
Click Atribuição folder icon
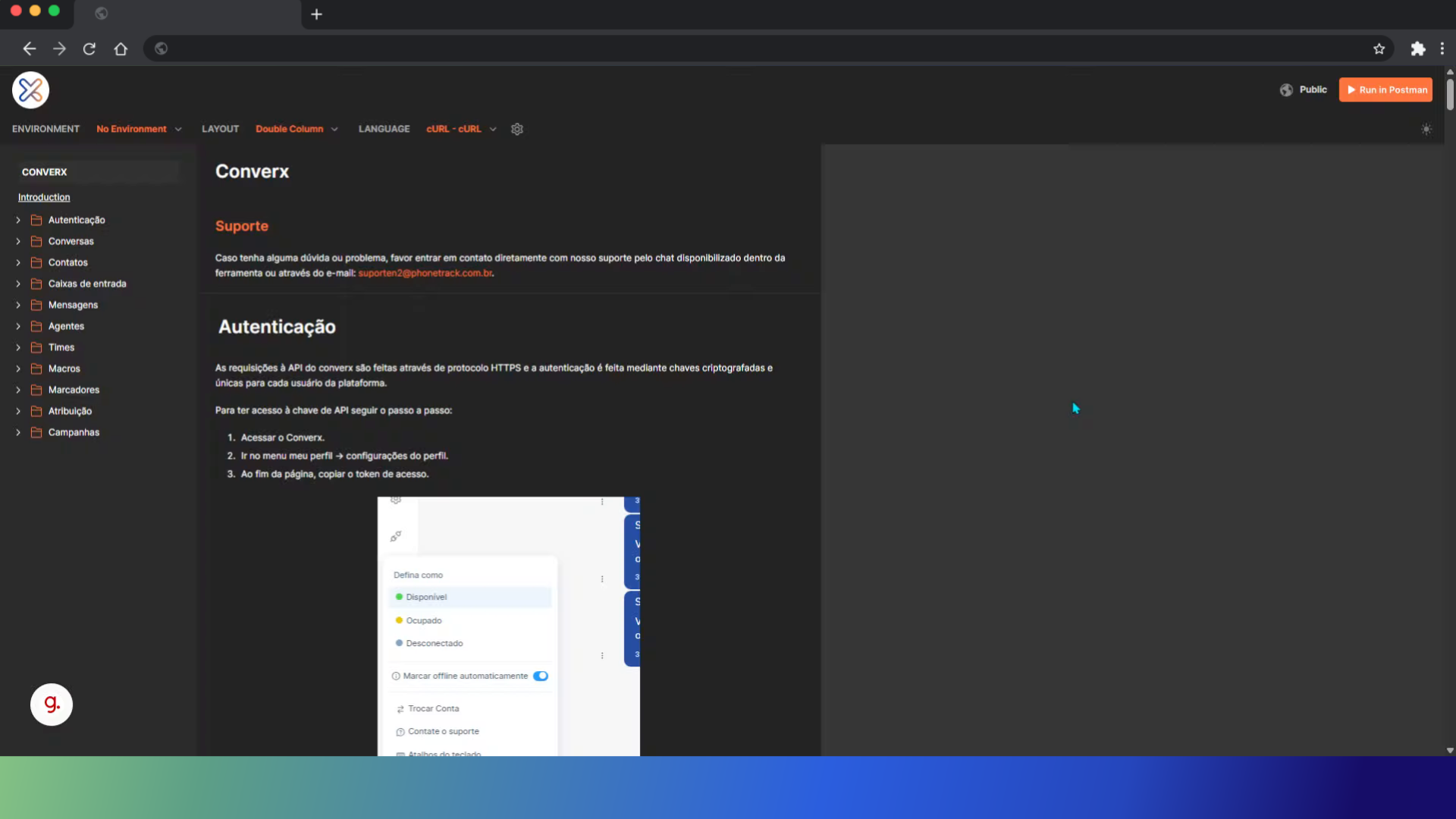(36, 411)
